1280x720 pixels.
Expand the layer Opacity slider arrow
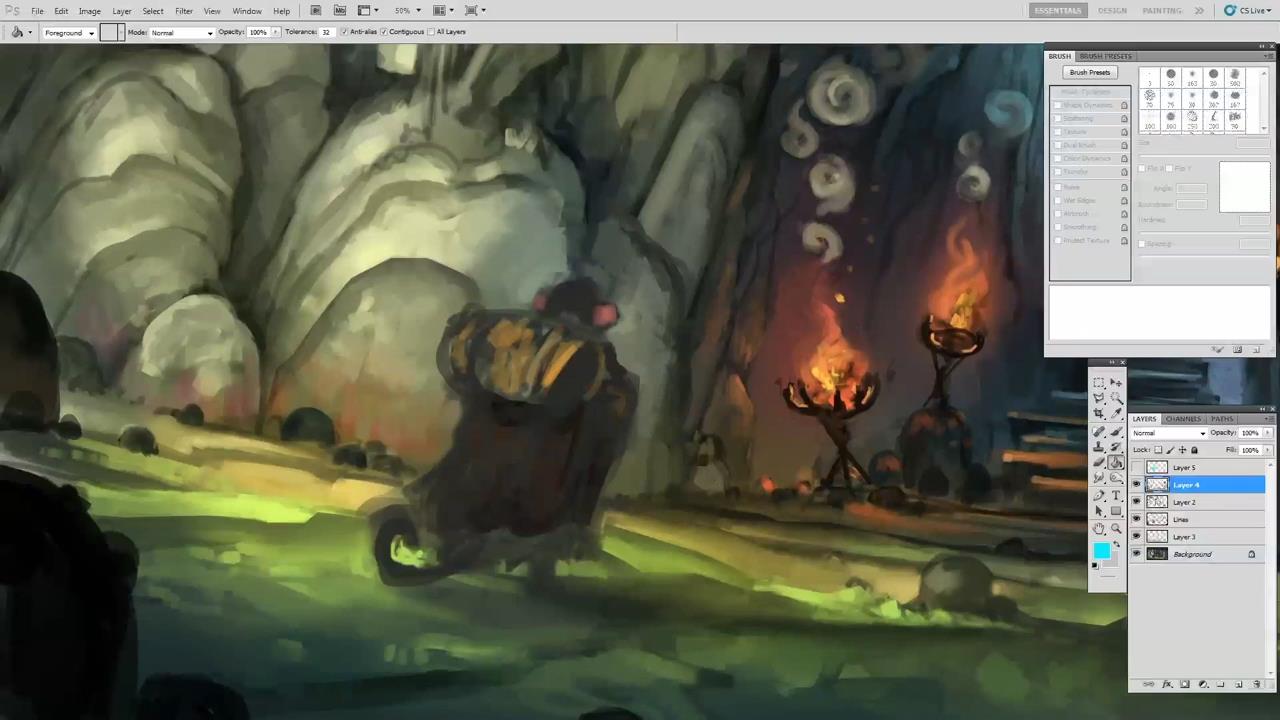point(1267,433)
